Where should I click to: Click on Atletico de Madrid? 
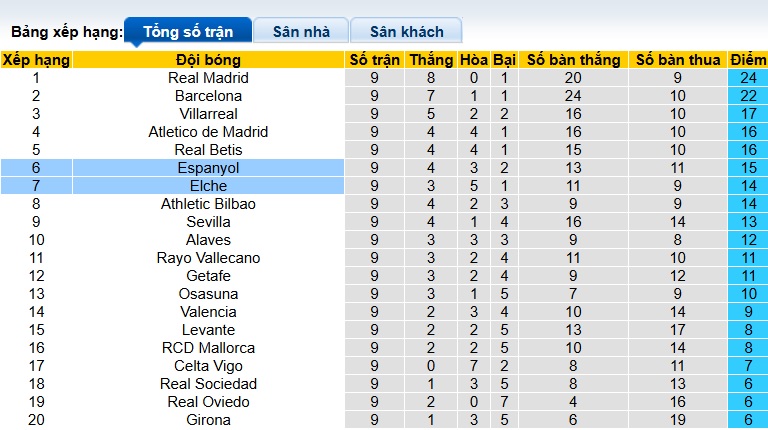coord(208,132)
